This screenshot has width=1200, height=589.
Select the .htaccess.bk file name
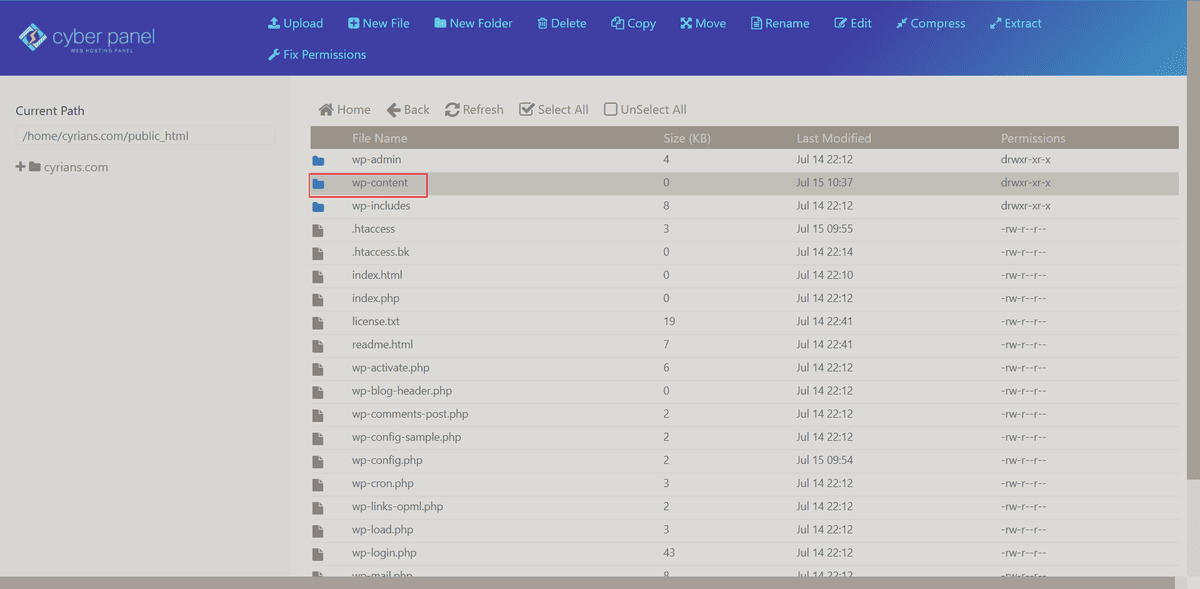(381, 252)
